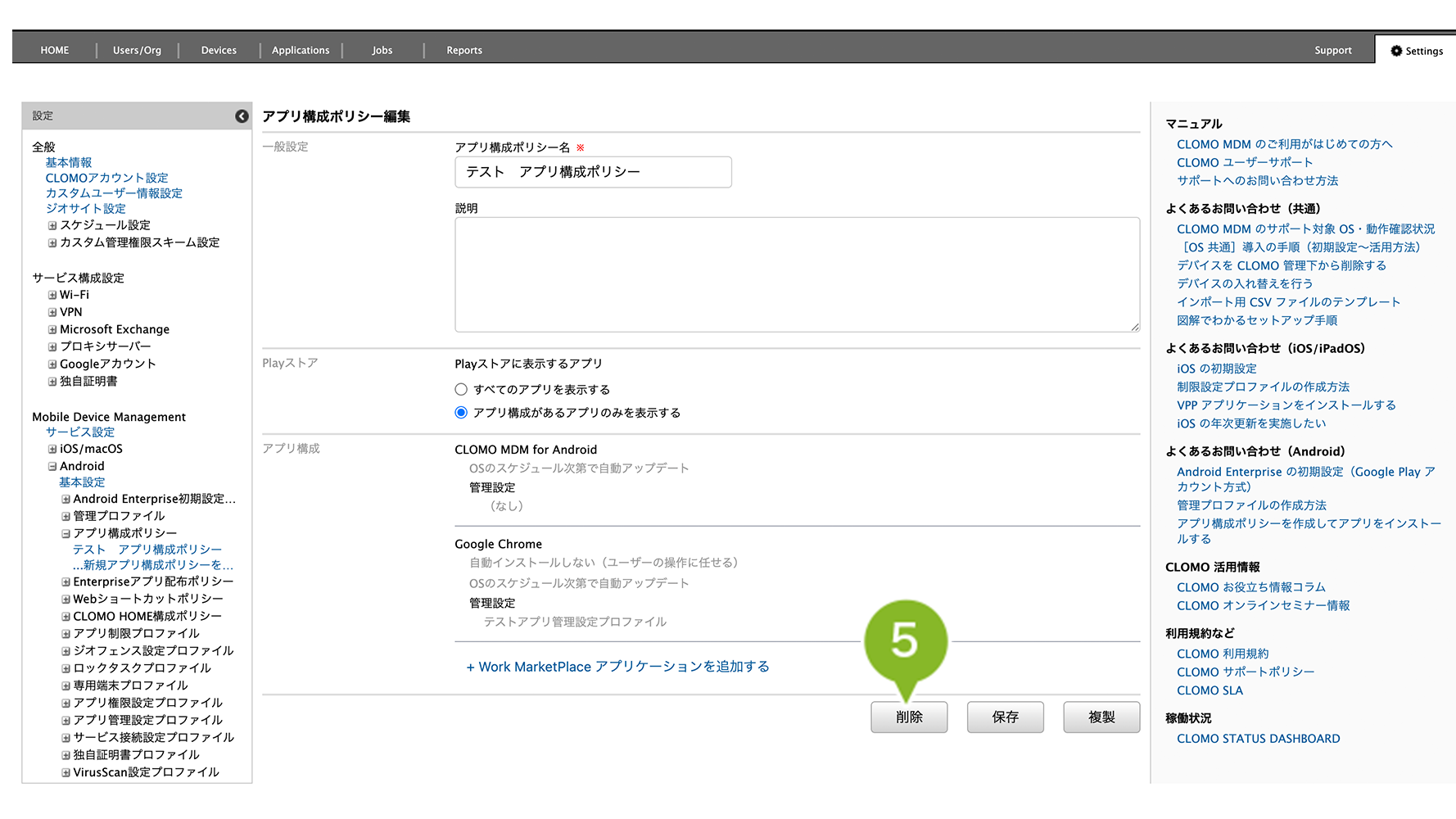This screenshot has width=1456, height=819.
Task: Select すべてのアプリを表示する radio option
Action: (461, 390)
